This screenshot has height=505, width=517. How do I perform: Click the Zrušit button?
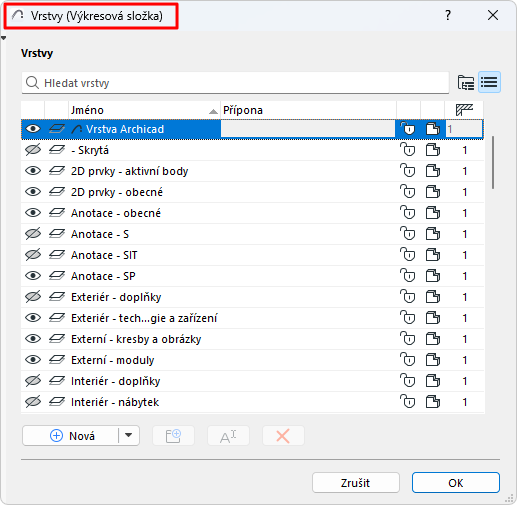click(x=356, y=483)
